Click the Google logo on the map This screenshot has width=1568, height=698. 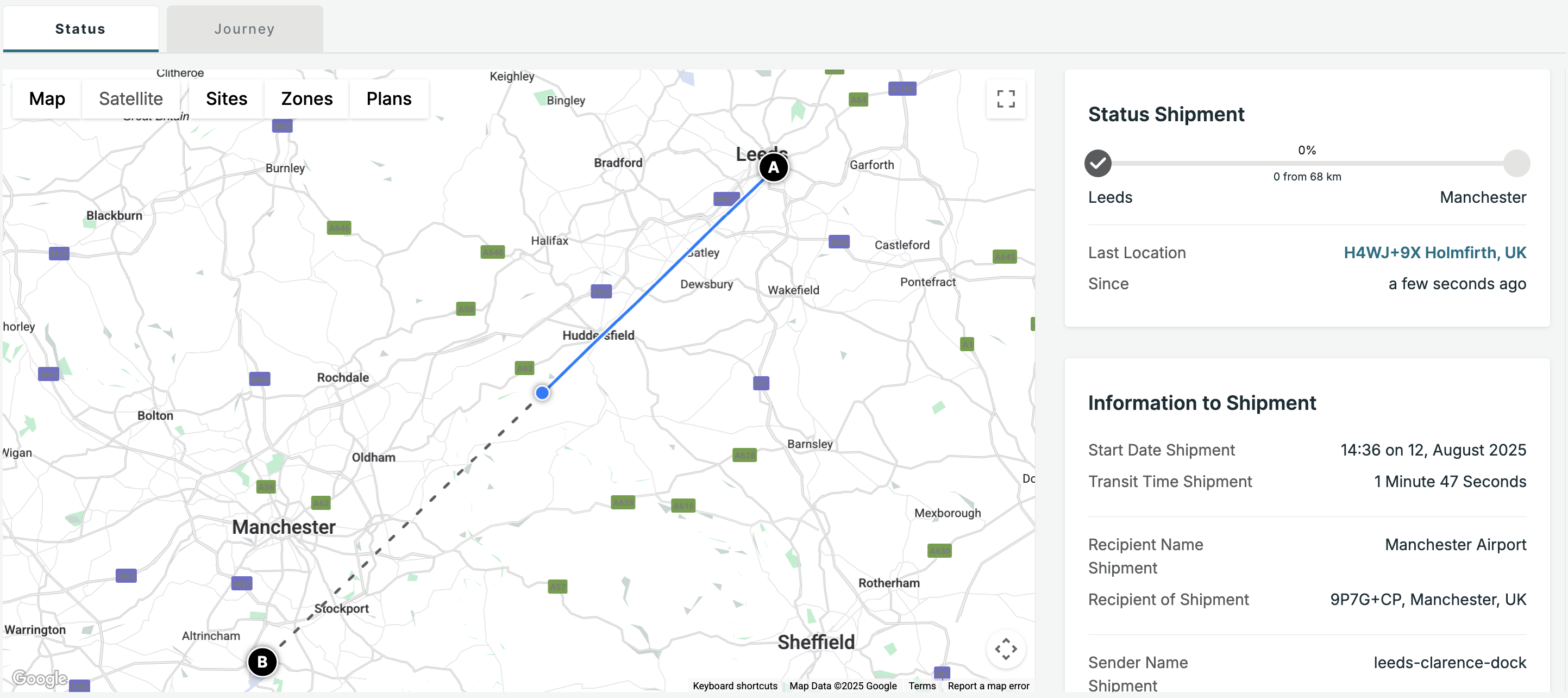point(40,678)
